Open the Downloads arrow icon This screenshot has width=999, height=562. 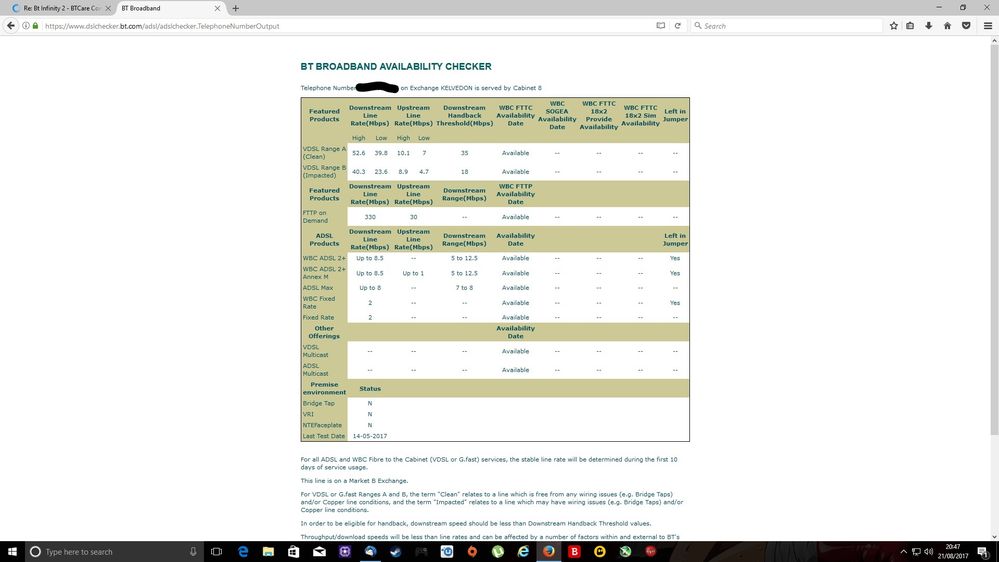(x=929, y=26)
